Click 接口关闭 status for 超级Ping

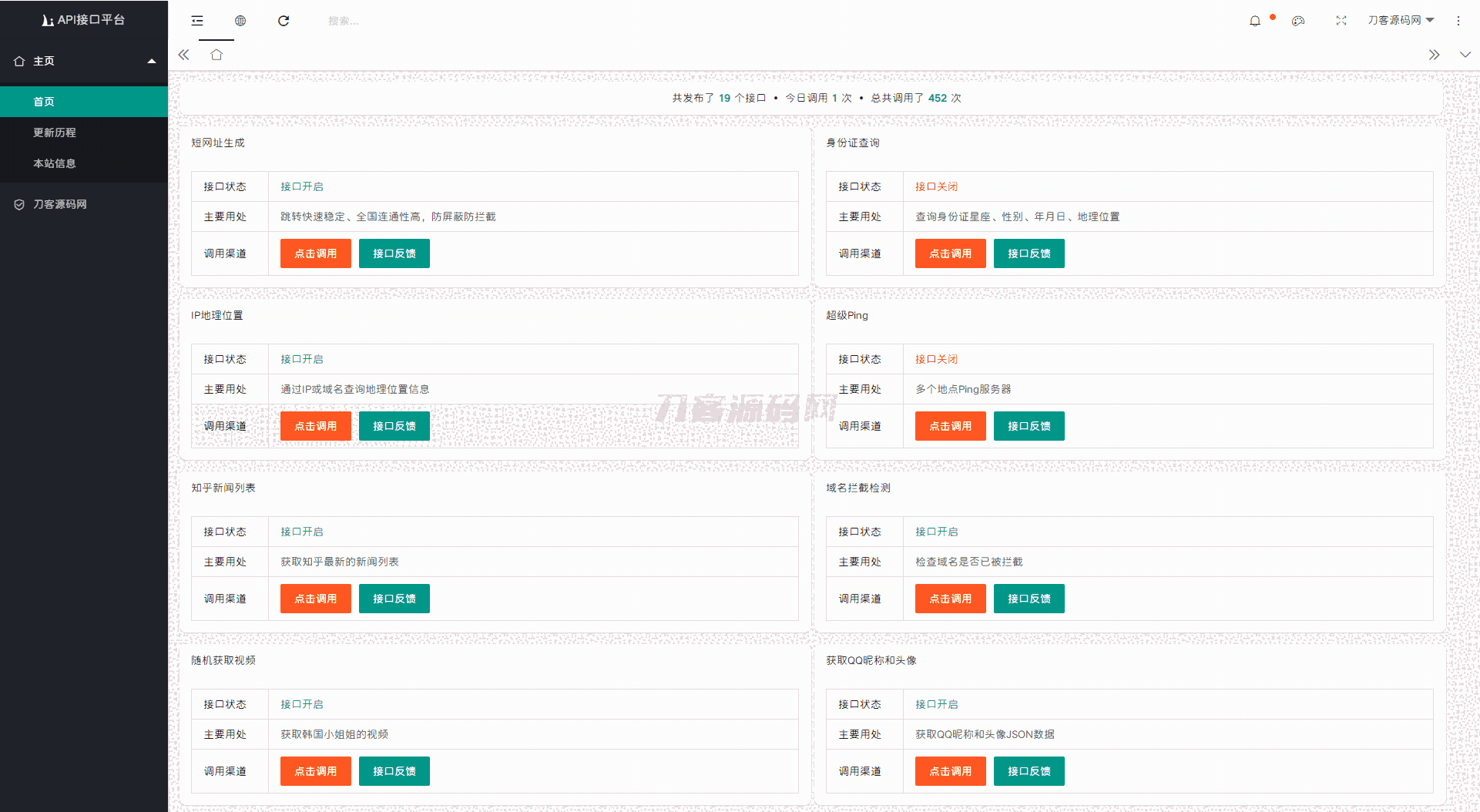[937, 359]
